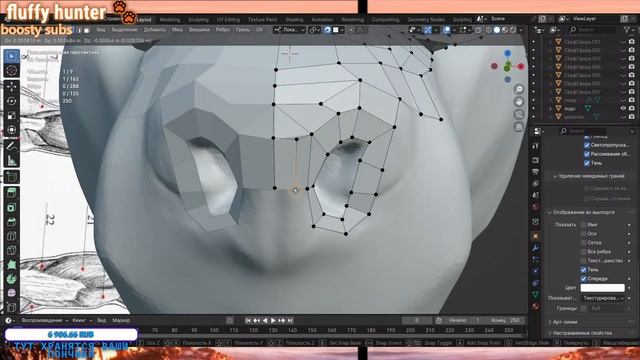Viewport: 640px width, 360px height.
Task: Open the Вершина menu
Action: pyautogui.click(x=199, y=30)
